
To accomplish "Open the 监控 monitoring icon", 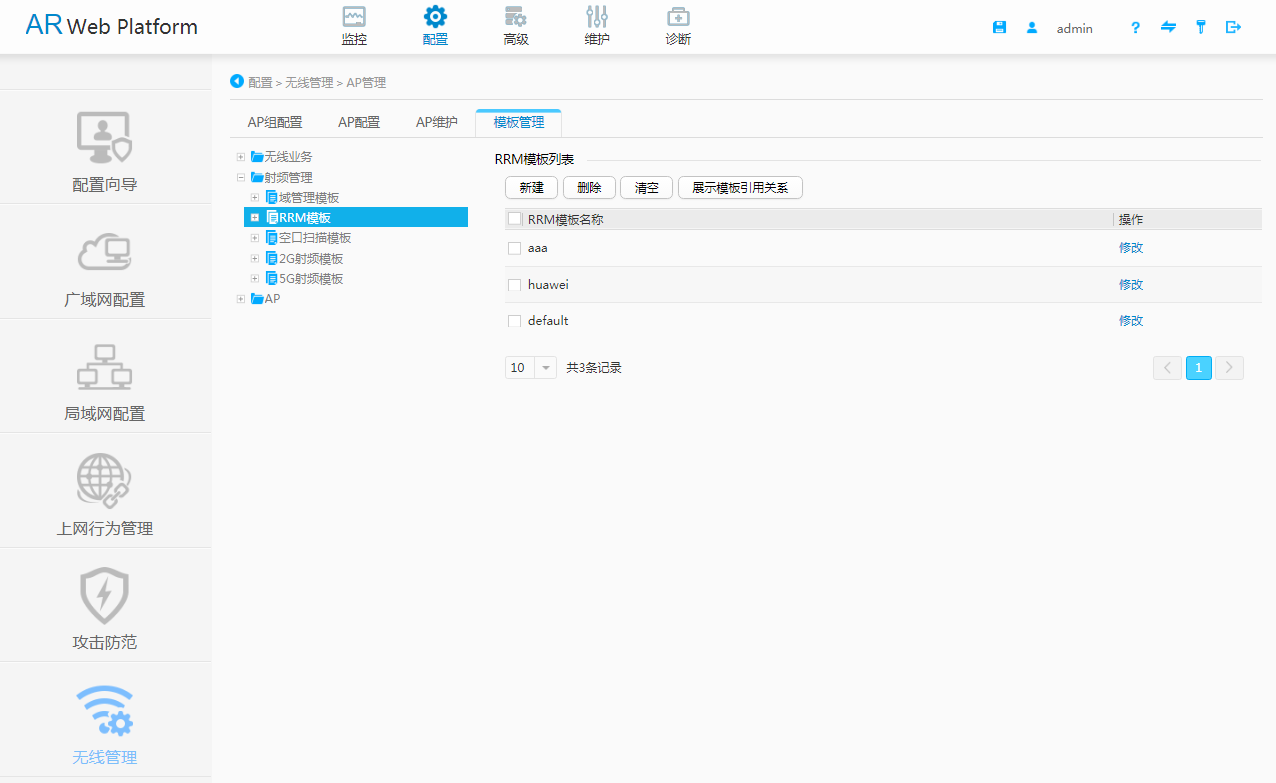I will tap(354, 17).
